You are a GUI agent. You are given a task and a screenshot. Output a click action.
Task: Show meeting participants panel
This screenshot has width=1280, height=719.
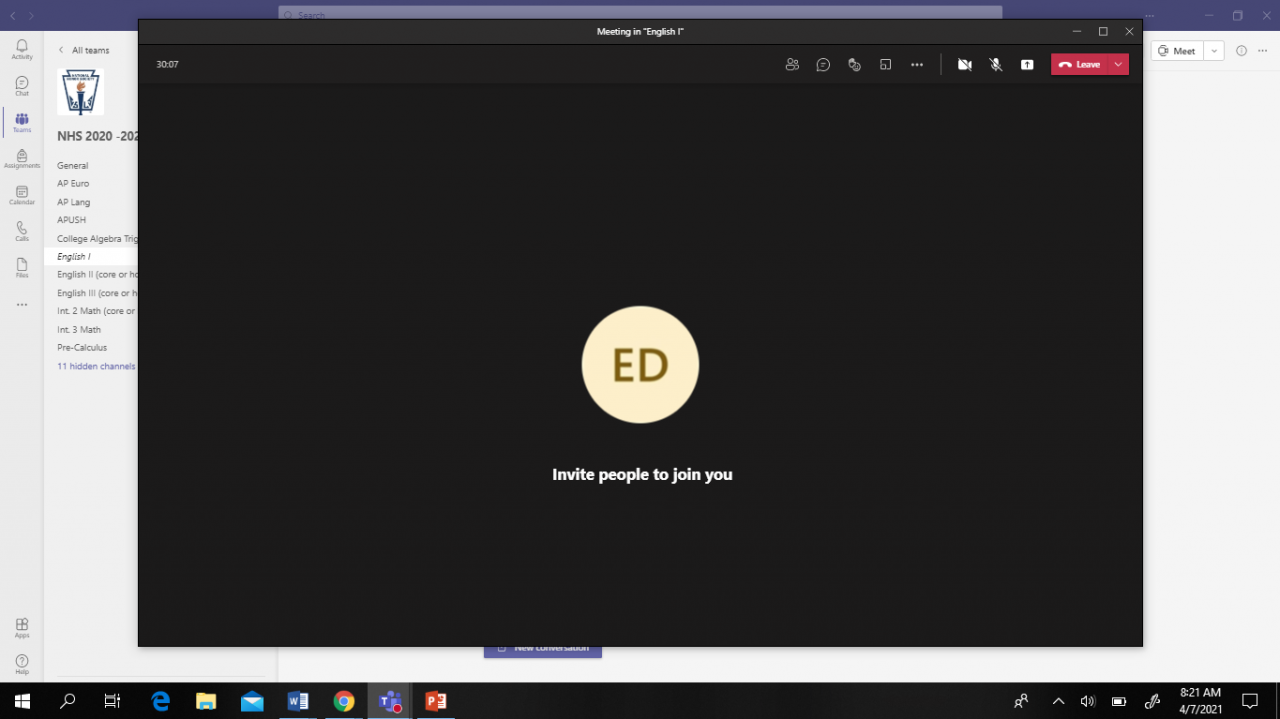pos(792,64)
